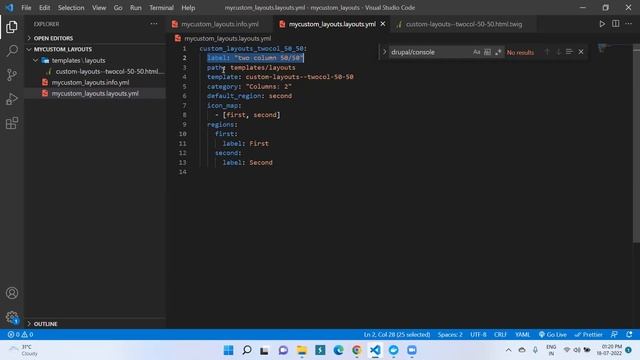
Task: Go to next match arrow
Action: pyautogui.click(x=558, y=52)
